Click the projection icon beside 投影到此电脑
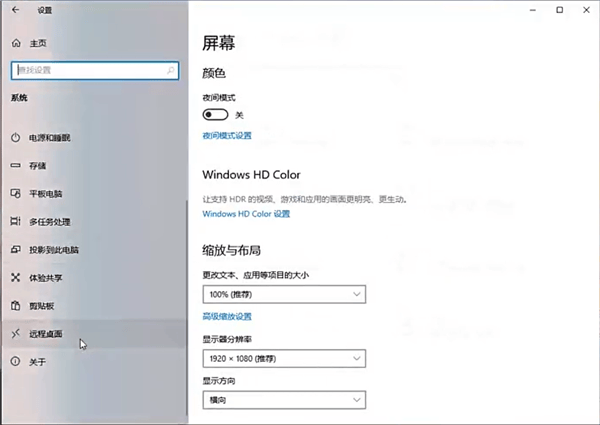 point(15,249)
